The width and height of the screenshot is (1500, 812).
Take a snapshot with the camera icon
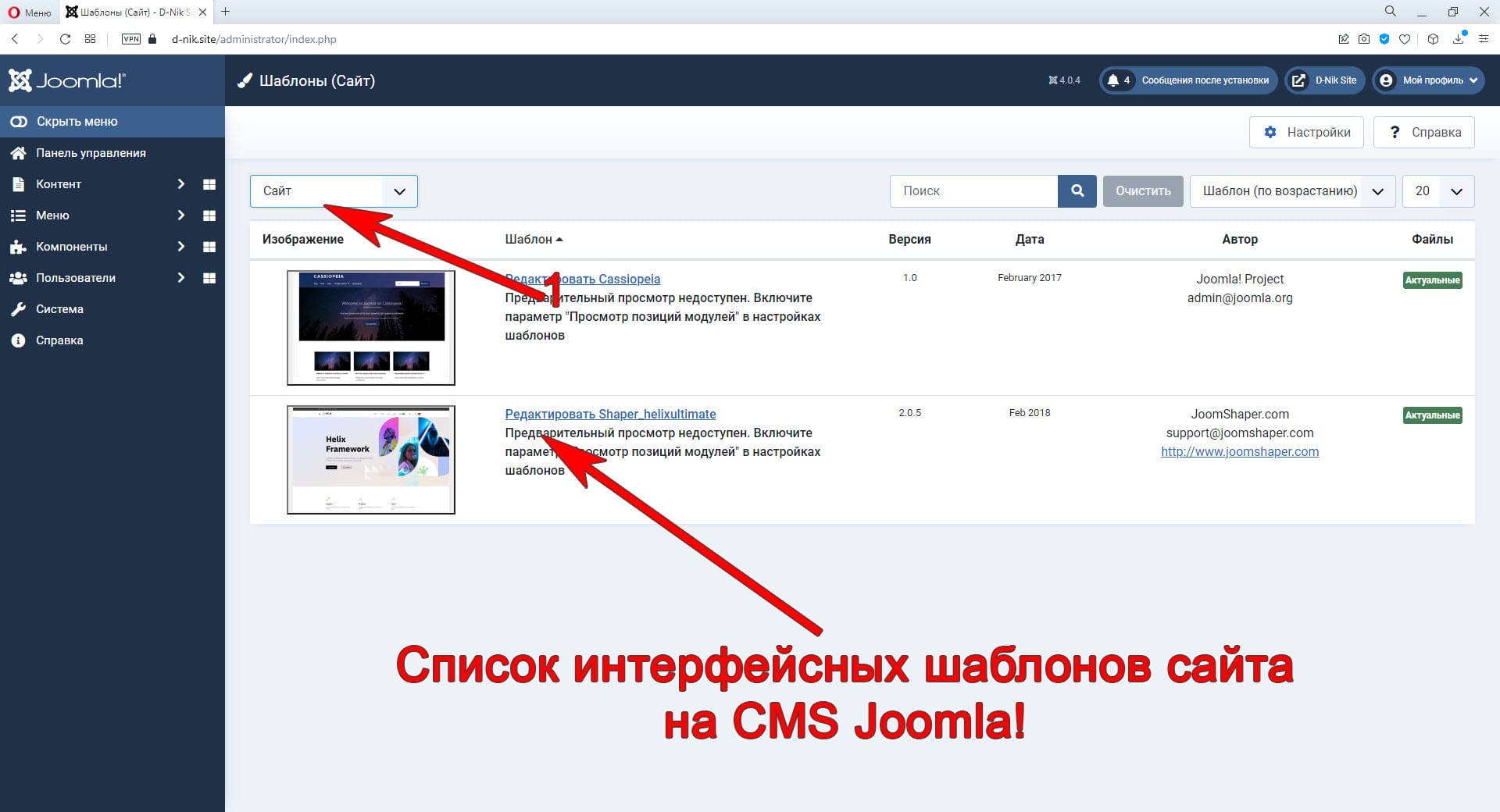coord(1364,39)
